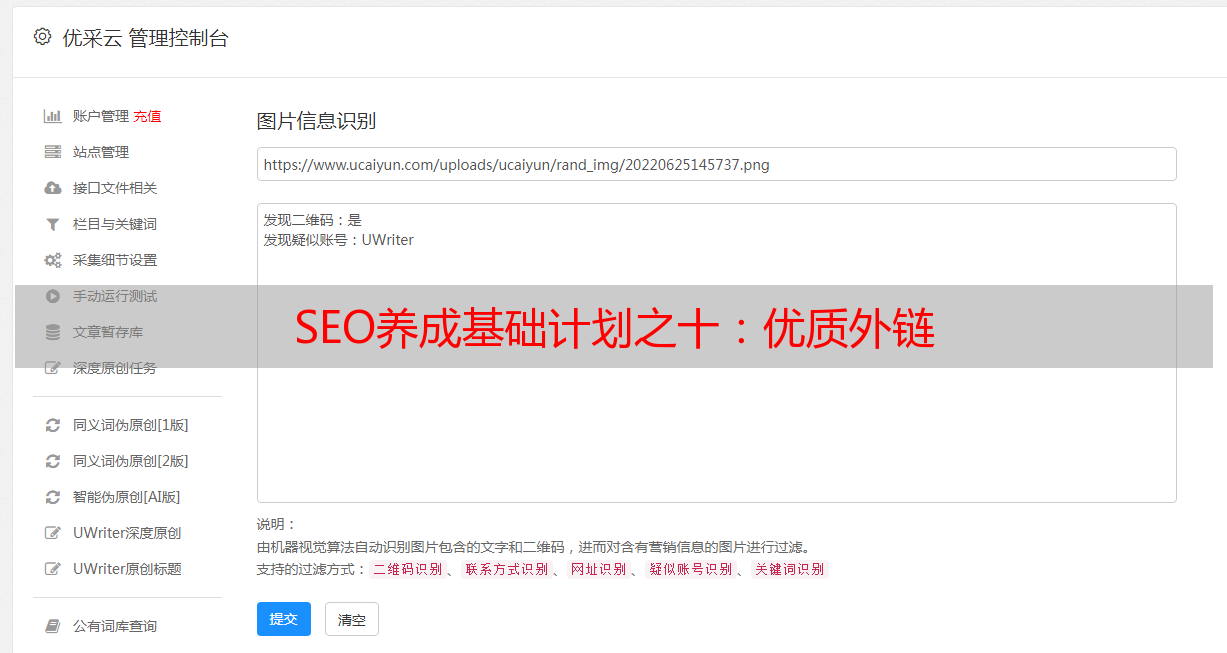
Task: Click the edit icon for UWriter深度原创
Action: (53, 533)
